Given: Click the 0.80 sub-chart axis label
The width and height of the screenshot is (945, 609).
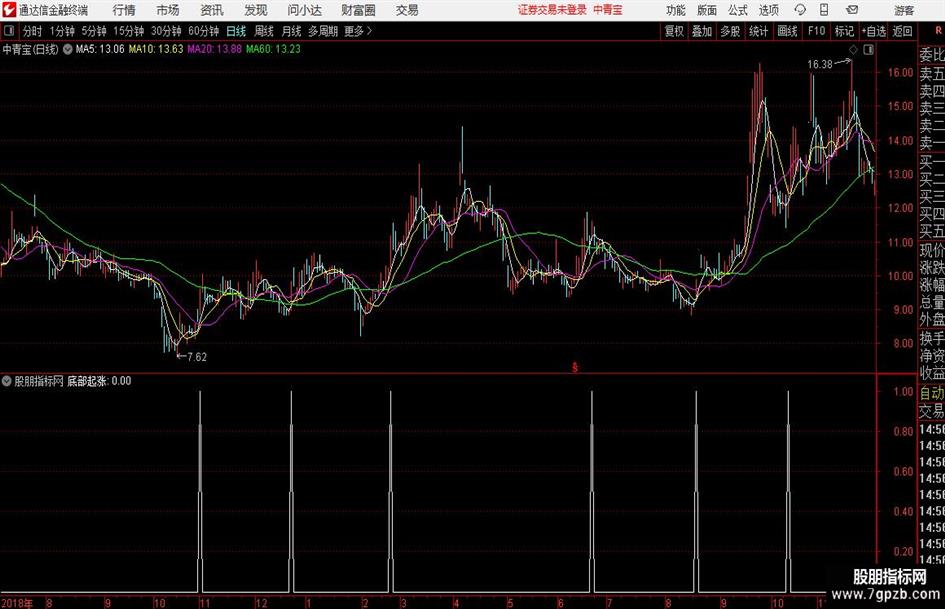Looking at the screenshot, I should (x=903, y=432).
